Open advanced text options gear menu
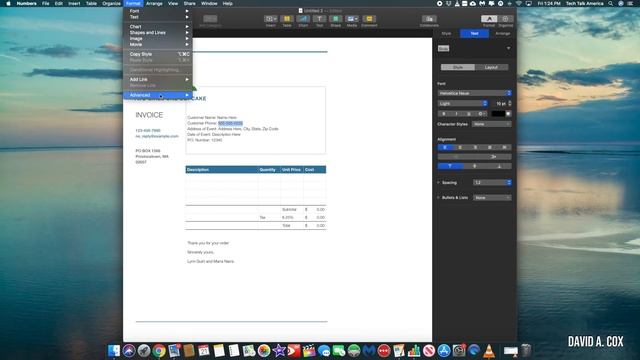 [481, 114]
